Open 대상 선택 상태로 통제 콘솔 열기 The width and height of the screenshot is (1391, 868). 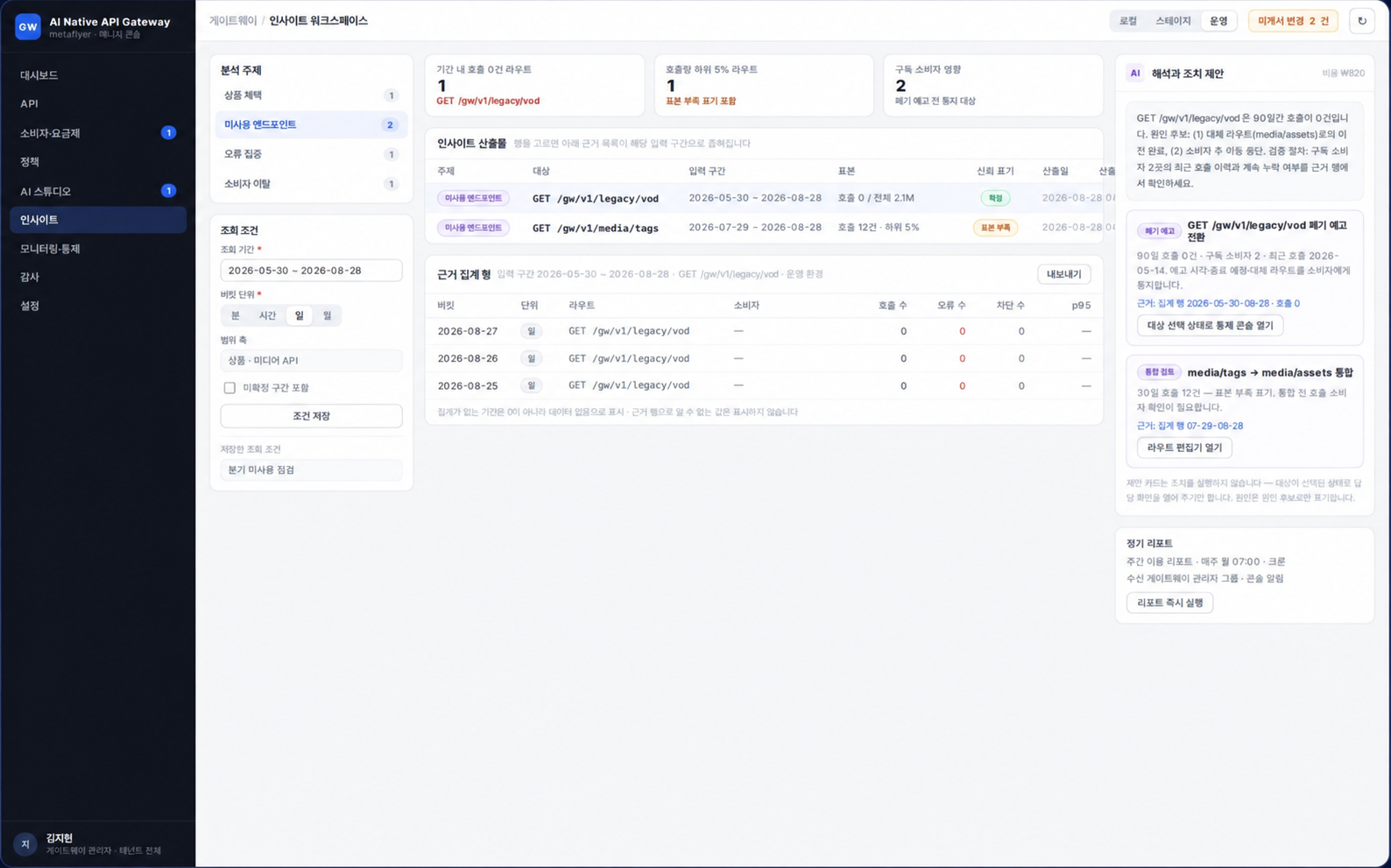click(1210, 325)
